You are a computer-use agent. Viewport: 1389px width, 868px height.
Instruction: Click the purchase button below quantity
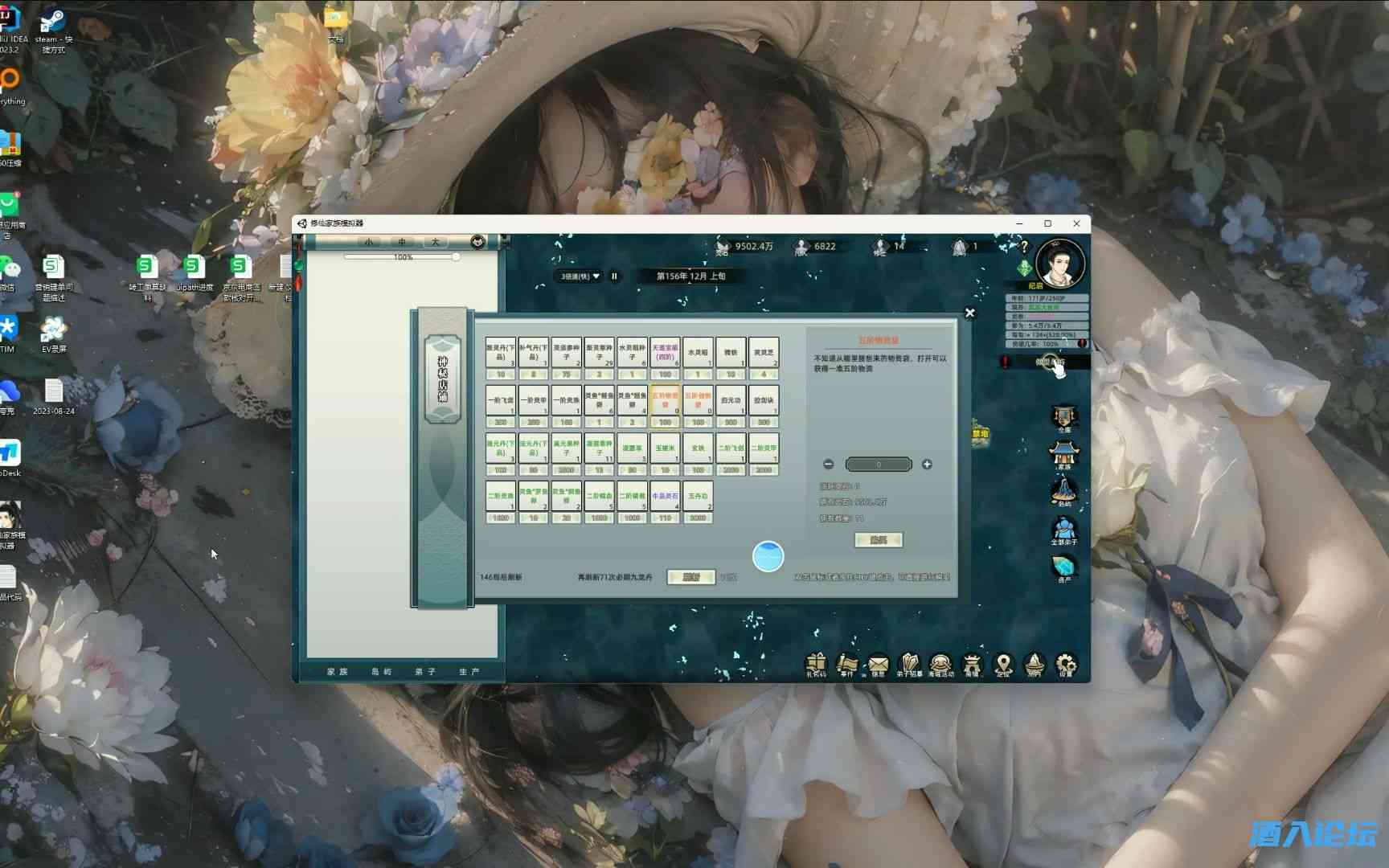(x=878, y=540)
